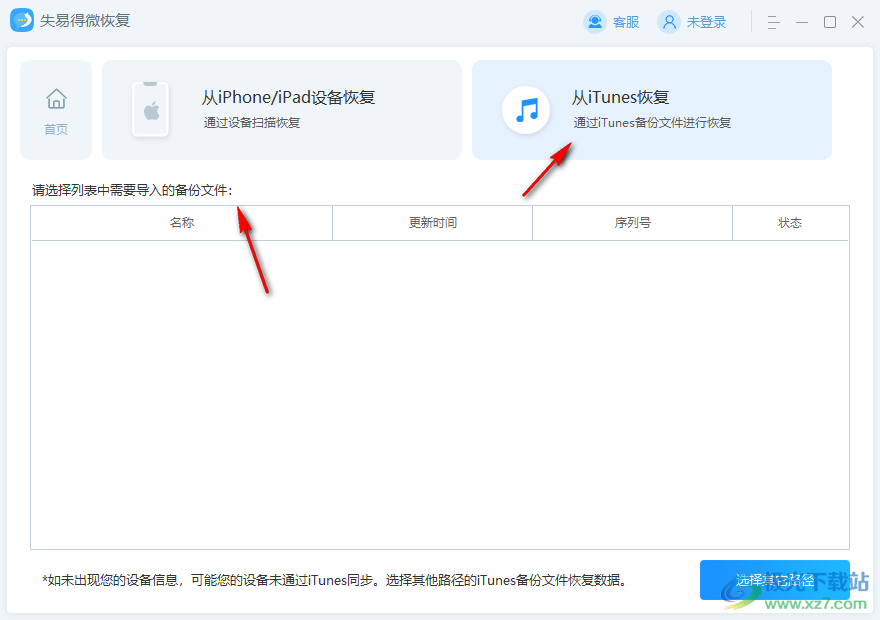Viewport: 880px width, 620px height.
Task: Select 从iTunes恢复 tab
Action: click(652, 110)
